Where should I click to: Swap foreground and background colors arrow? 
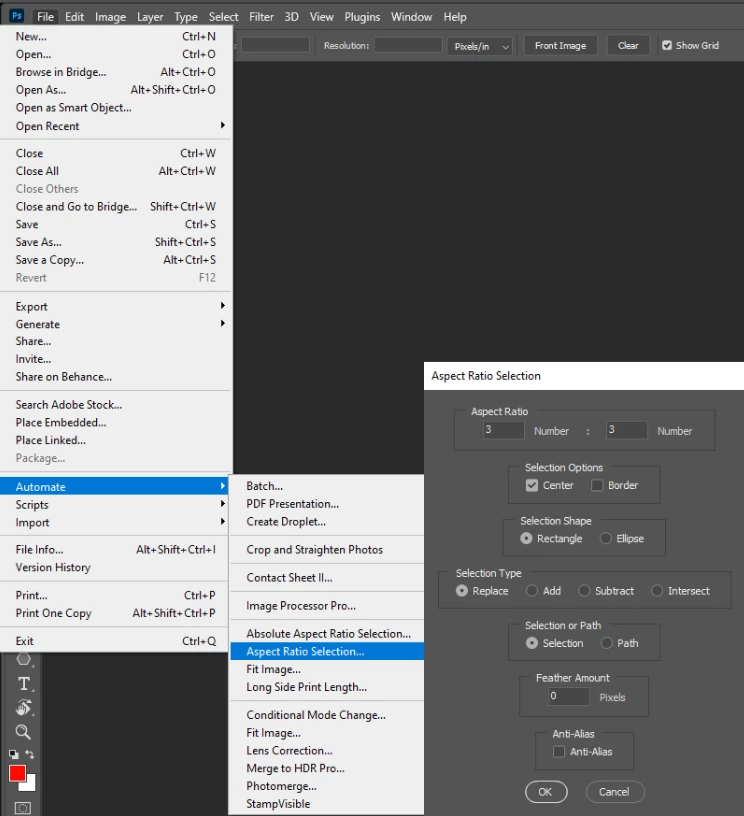pyautogui.click(x=30, y=754)
